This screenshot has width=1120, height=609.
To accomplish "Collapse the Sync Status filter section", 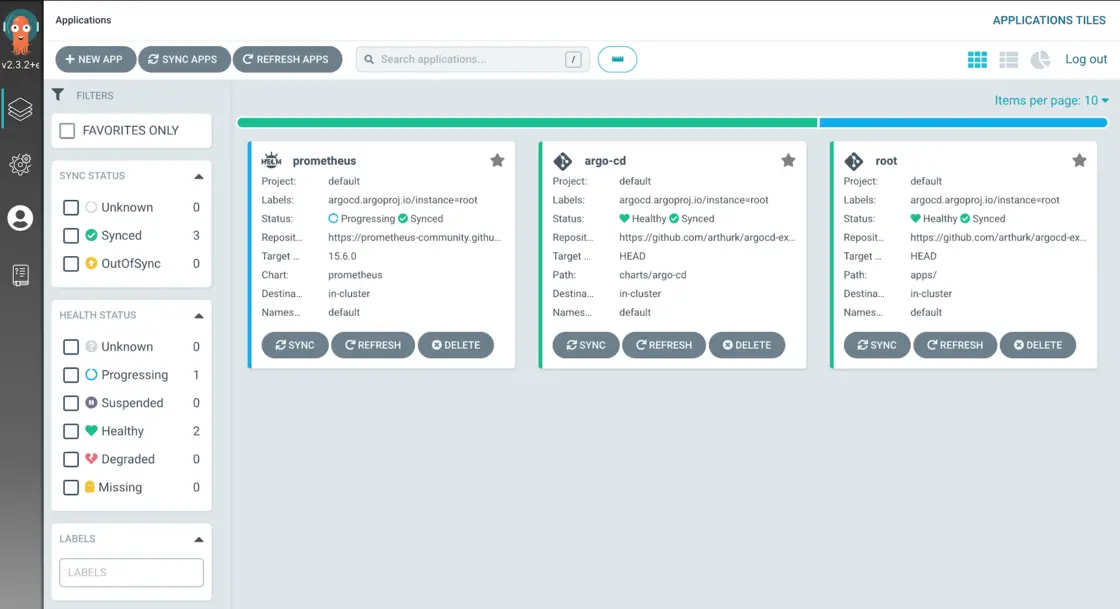I will pyautogui.click(x=198, y=176).
